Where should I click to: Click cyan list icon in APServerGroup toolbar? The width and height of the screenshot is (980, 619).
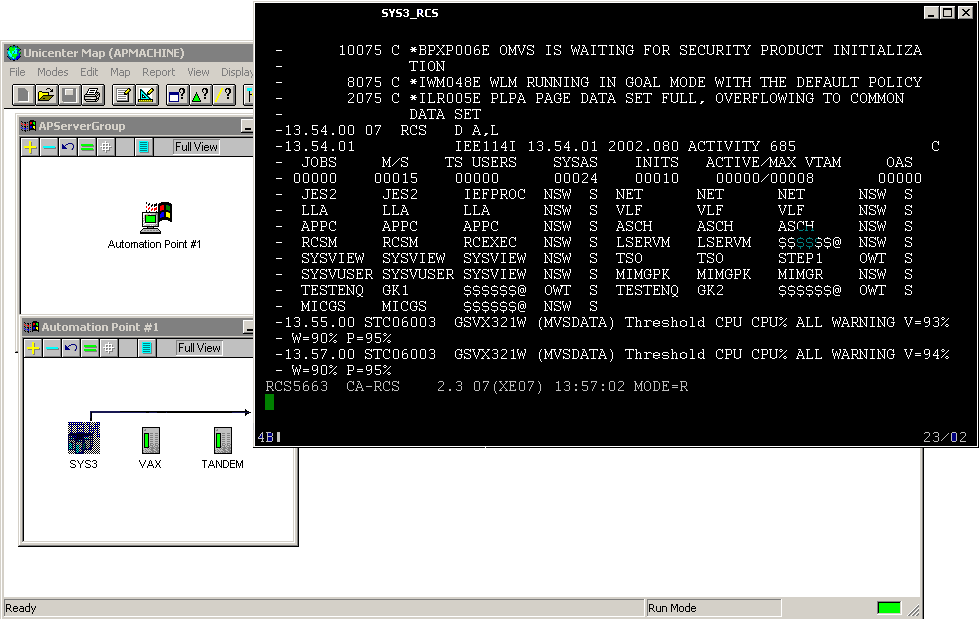(x=144, y=148)
